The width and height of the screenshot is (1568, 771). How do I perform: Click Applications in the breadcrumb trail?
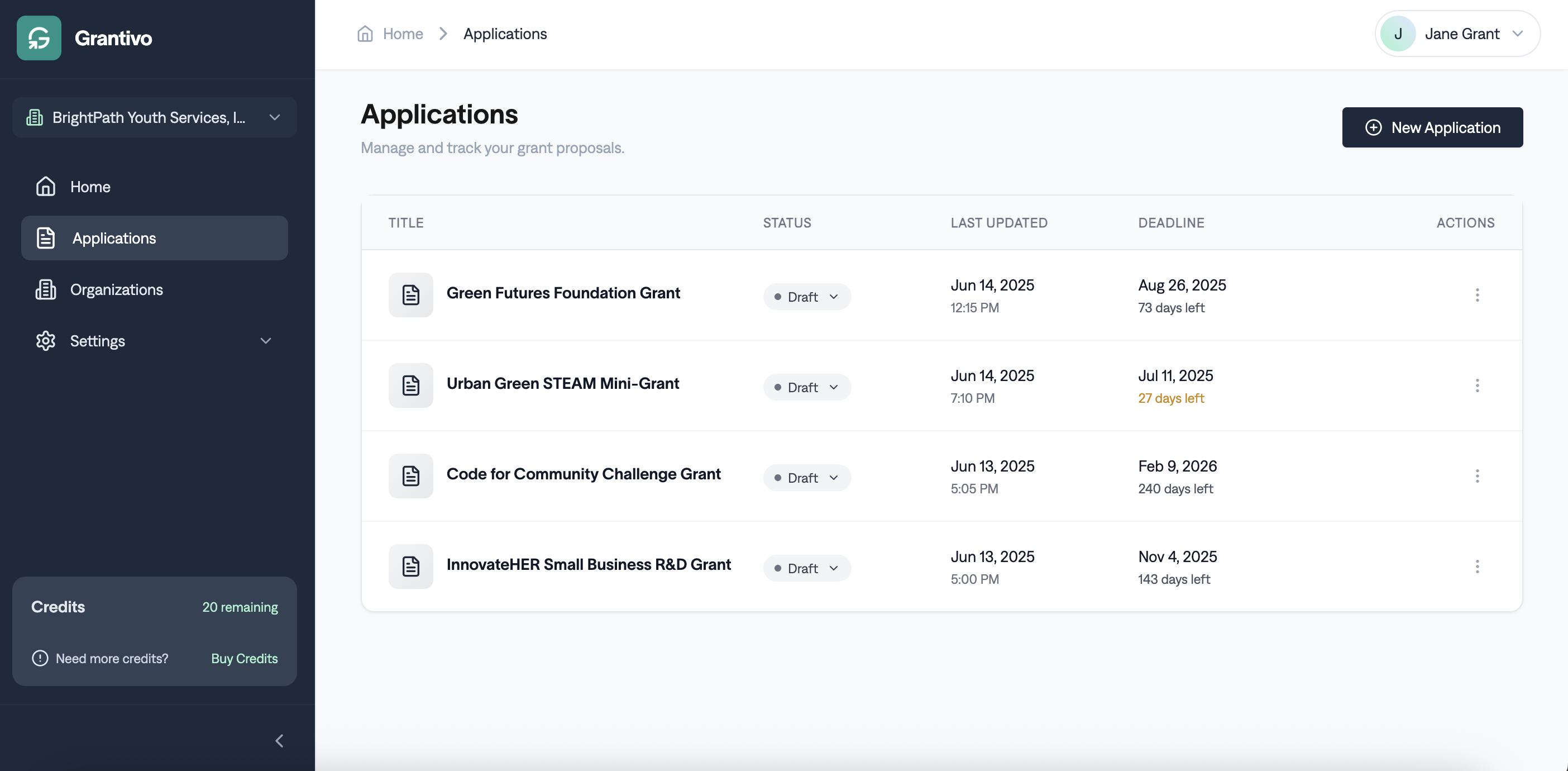click(x=505, y=34)
